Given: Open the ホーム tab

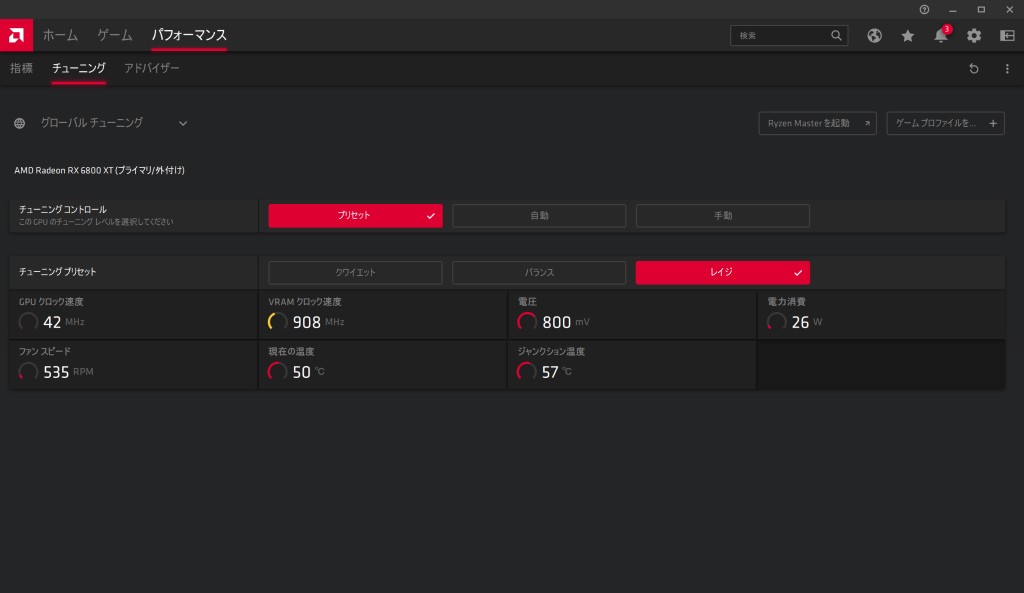Looking at the screenshot, I should pos(60,35).
